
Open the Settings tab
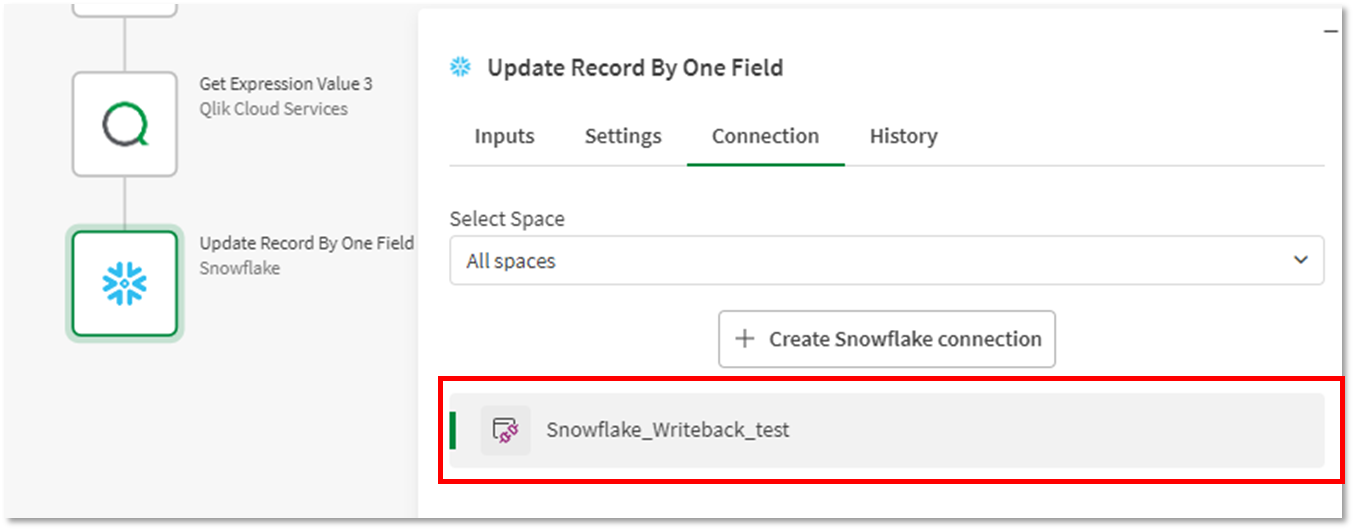click(623, 136)
